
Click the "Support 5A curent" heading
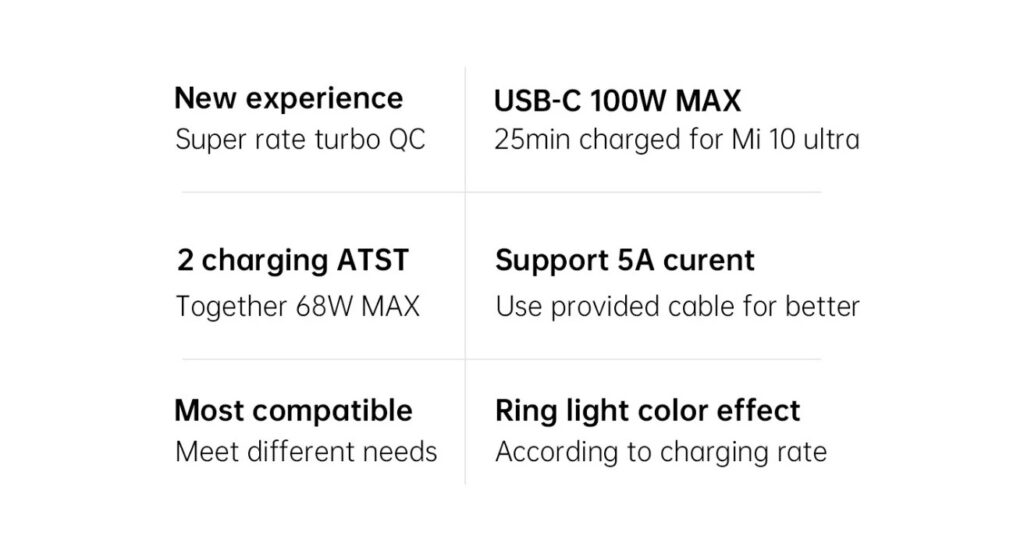(x=624, y=261)
